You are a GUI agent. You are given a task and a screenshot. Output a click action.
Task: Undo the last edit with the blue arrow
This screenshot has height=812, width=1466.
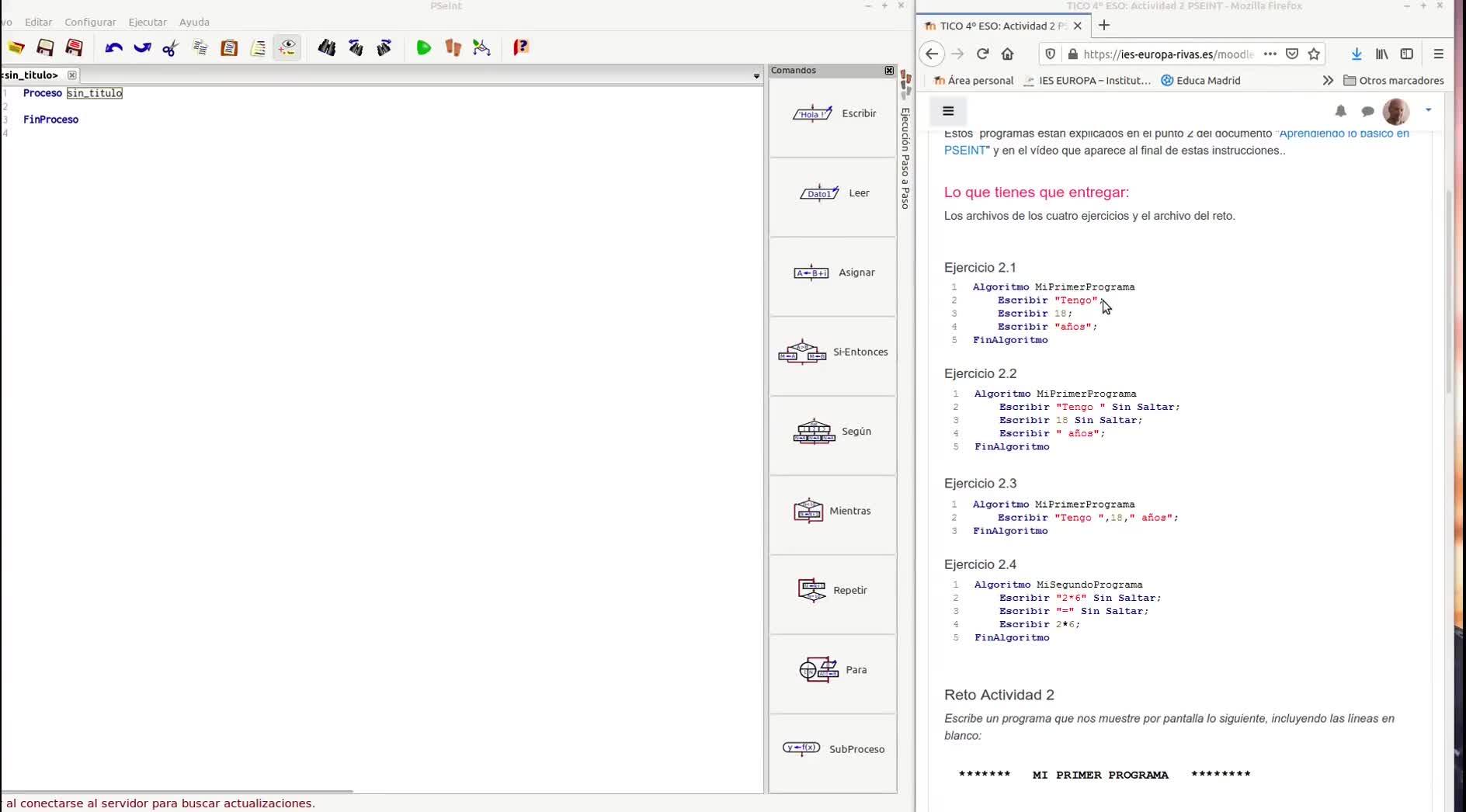point(113,48)
